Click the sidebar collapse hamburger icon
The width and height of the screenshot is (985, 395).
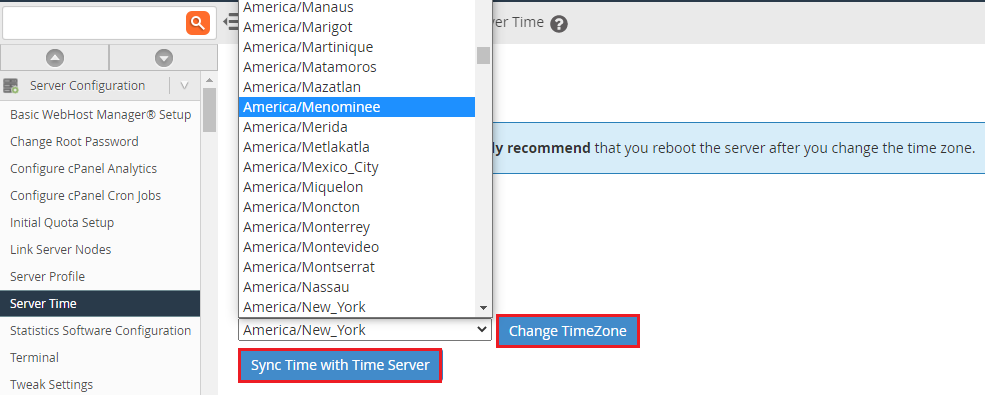point(230,23)
